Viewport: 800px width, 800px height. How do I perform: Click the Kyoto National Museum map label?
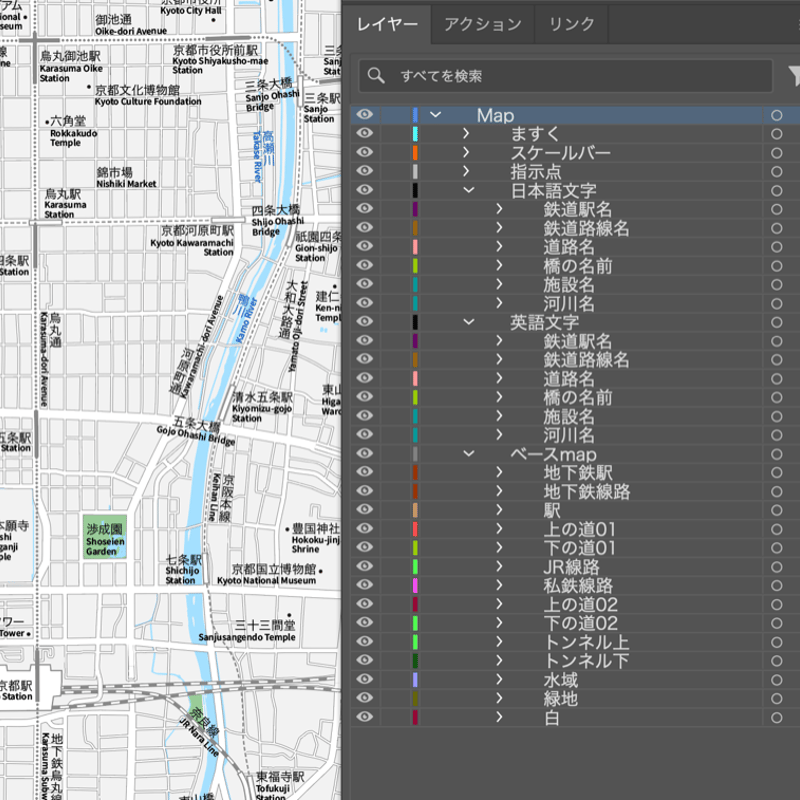pyautogui.click(x=266, y=580)
